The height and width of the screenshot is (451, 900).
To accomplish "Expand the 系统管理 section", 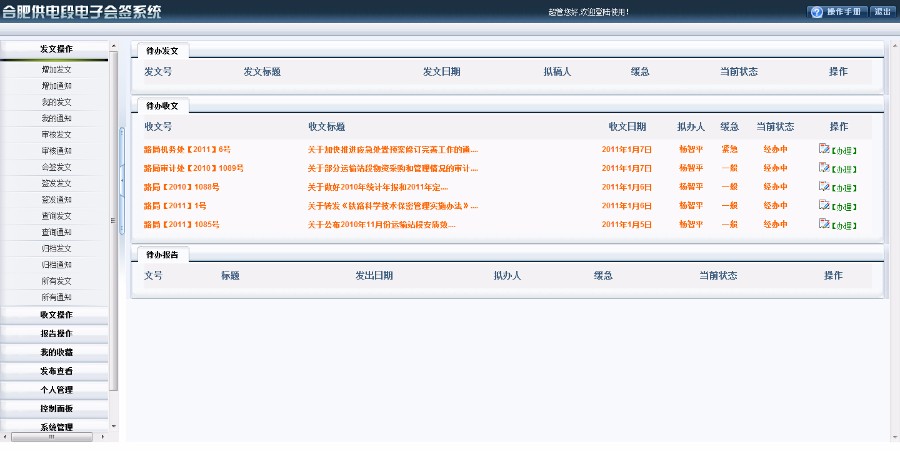I will point(54,427).
